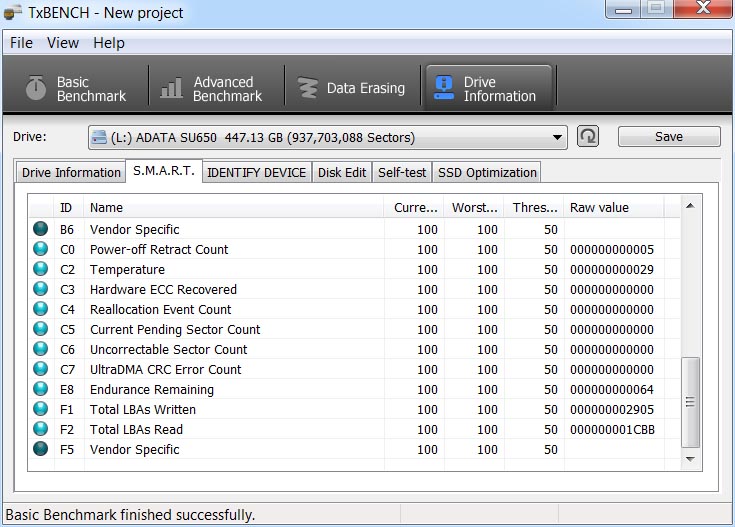Click status icon for F5 Vendor Specific

point(41,449)
